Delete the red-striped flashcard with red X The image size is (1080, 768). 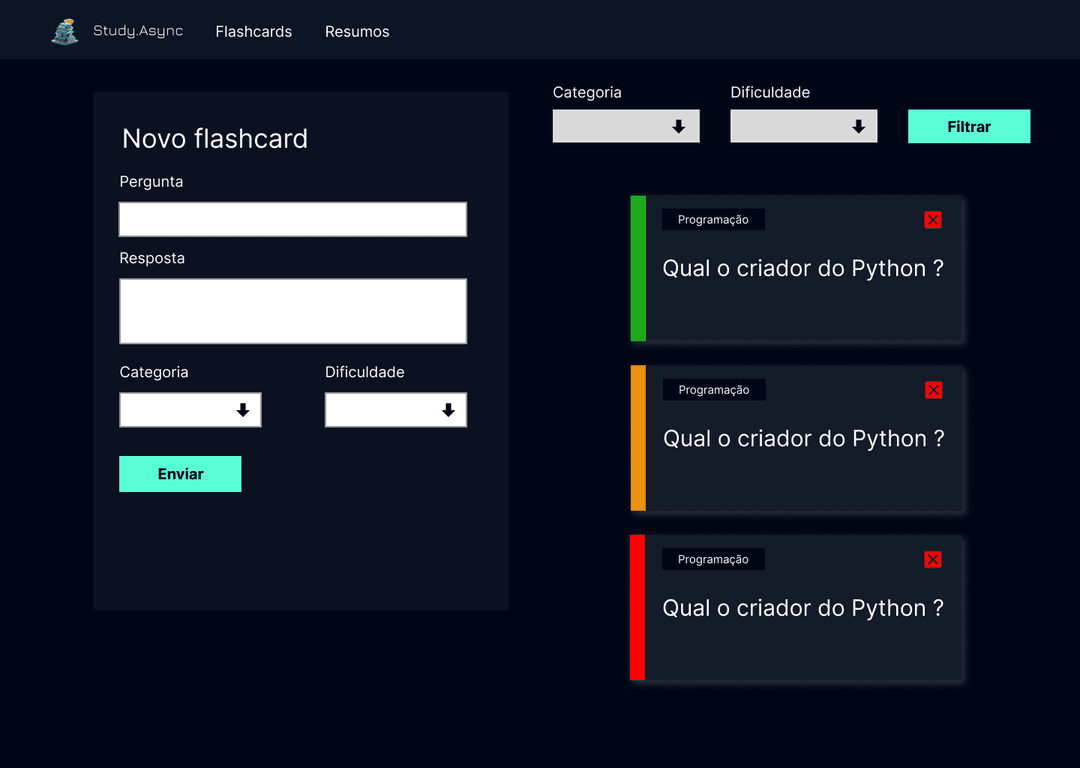pyautogui.click(x=933, y=560)
